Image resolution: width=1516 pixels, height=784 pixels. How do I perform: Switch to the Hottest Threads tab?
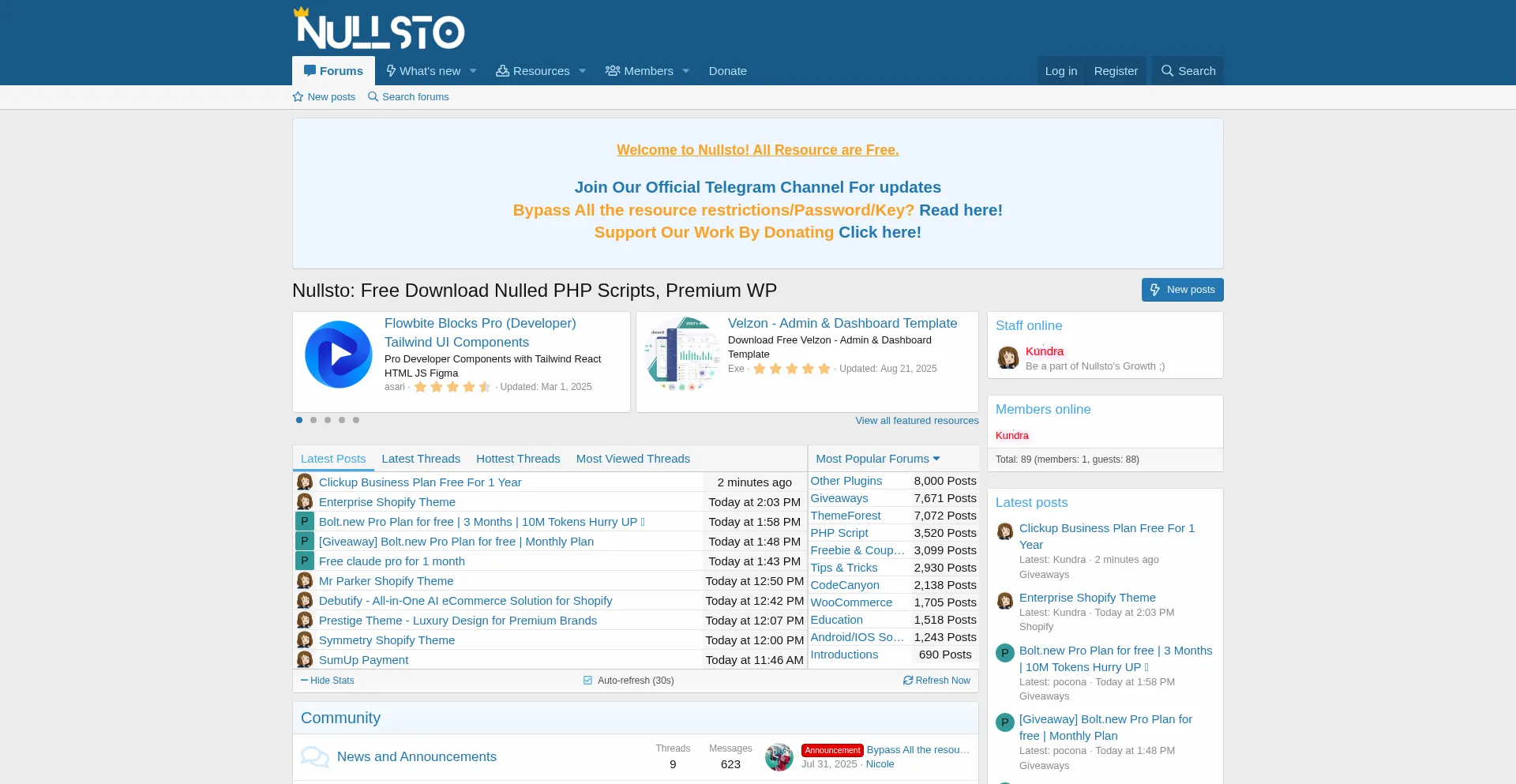coord(518,459)
